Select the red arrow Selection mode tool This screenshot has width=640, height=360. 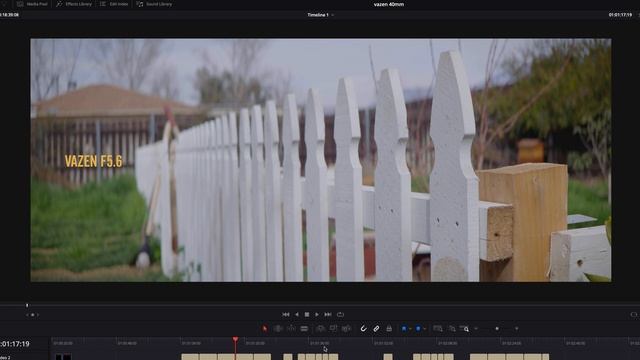click(265, 329)
